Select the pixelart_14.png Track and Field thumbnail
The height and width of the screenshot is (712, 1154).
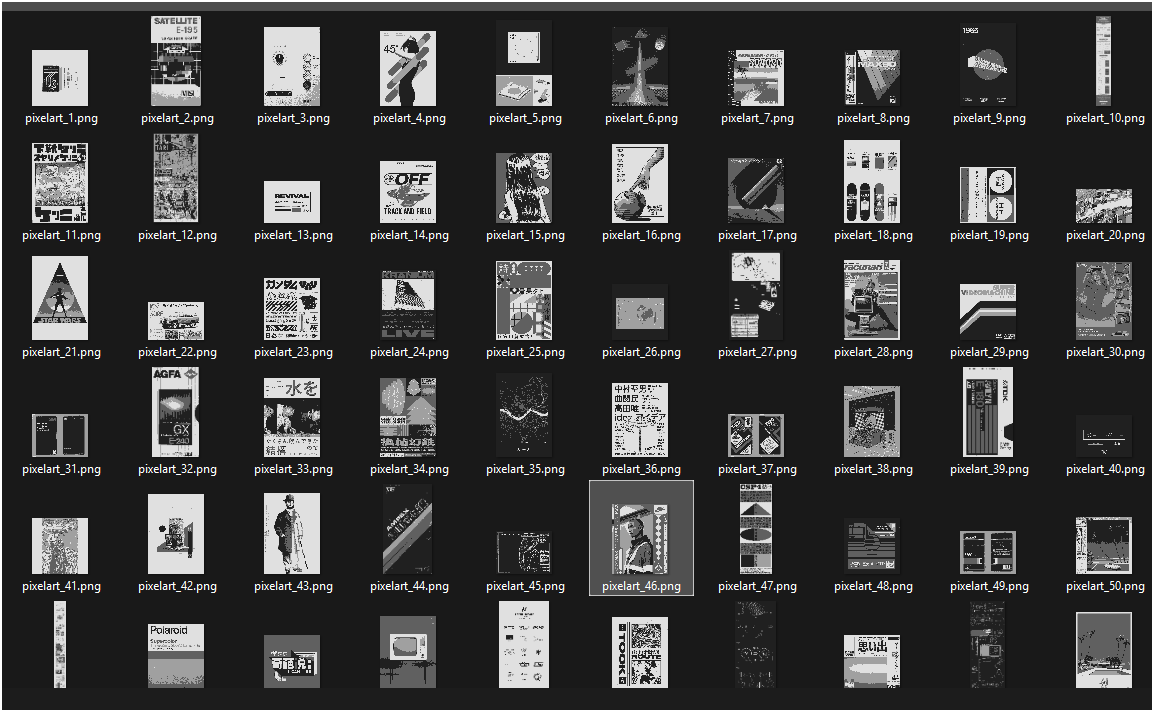coord(408,192)
